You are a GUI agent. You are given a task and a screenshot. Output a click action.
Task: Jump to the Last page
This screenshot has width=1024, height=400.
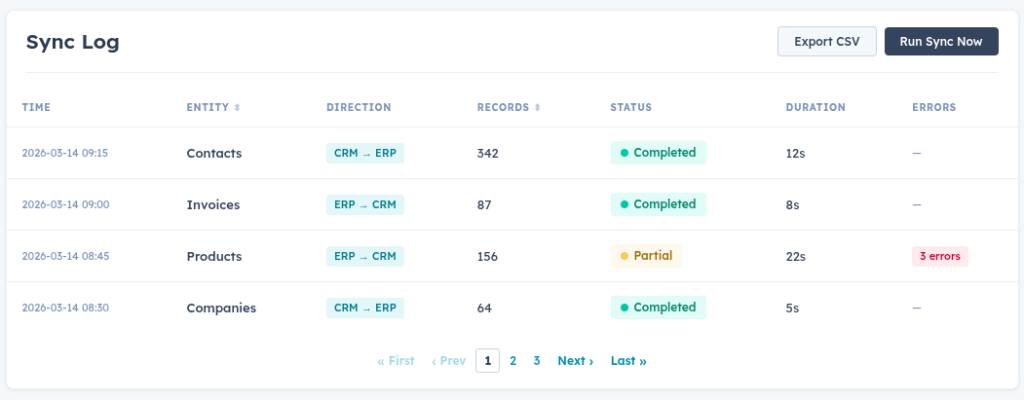tap(628, 361)
